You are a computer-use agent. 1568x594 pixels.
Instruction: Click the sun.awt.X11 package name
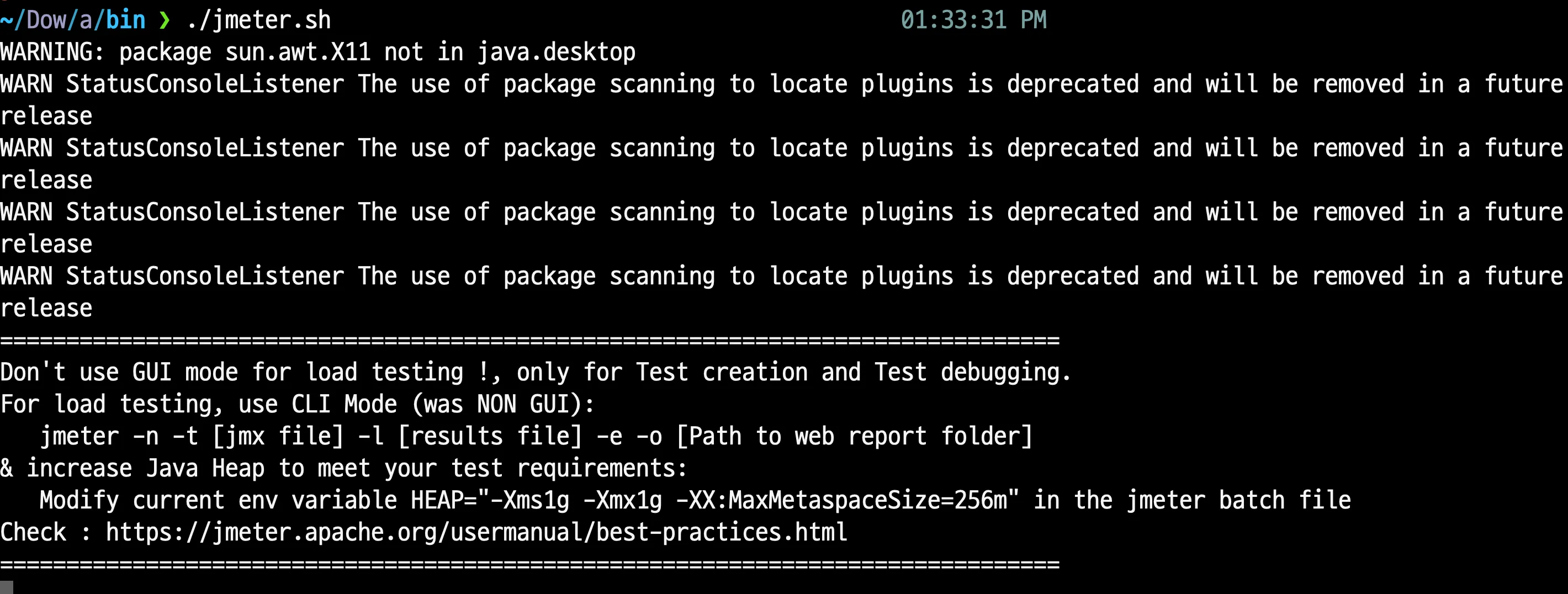(298, 52)
